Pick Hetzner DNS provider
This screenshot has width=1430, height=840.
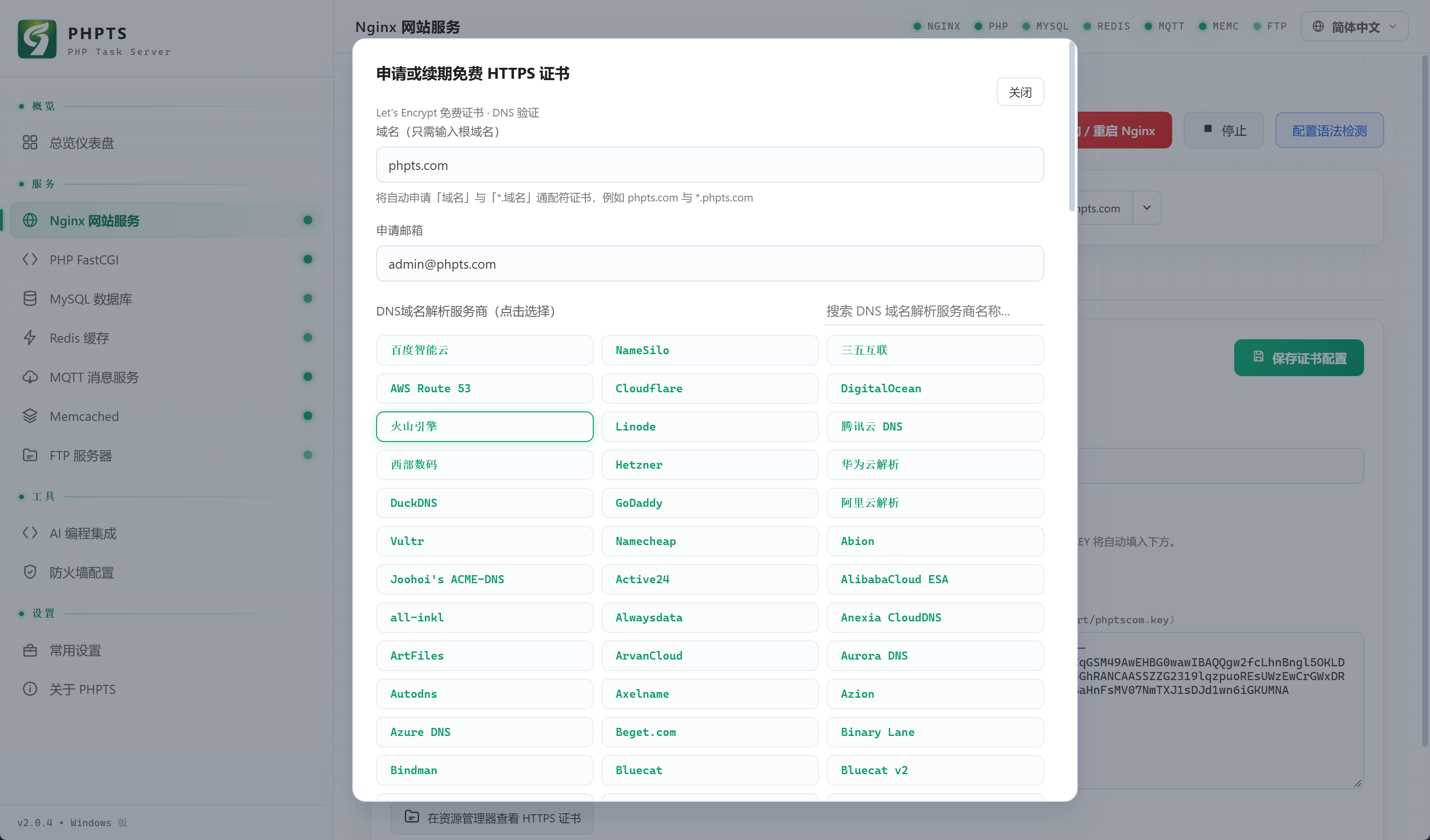[710, 464]
